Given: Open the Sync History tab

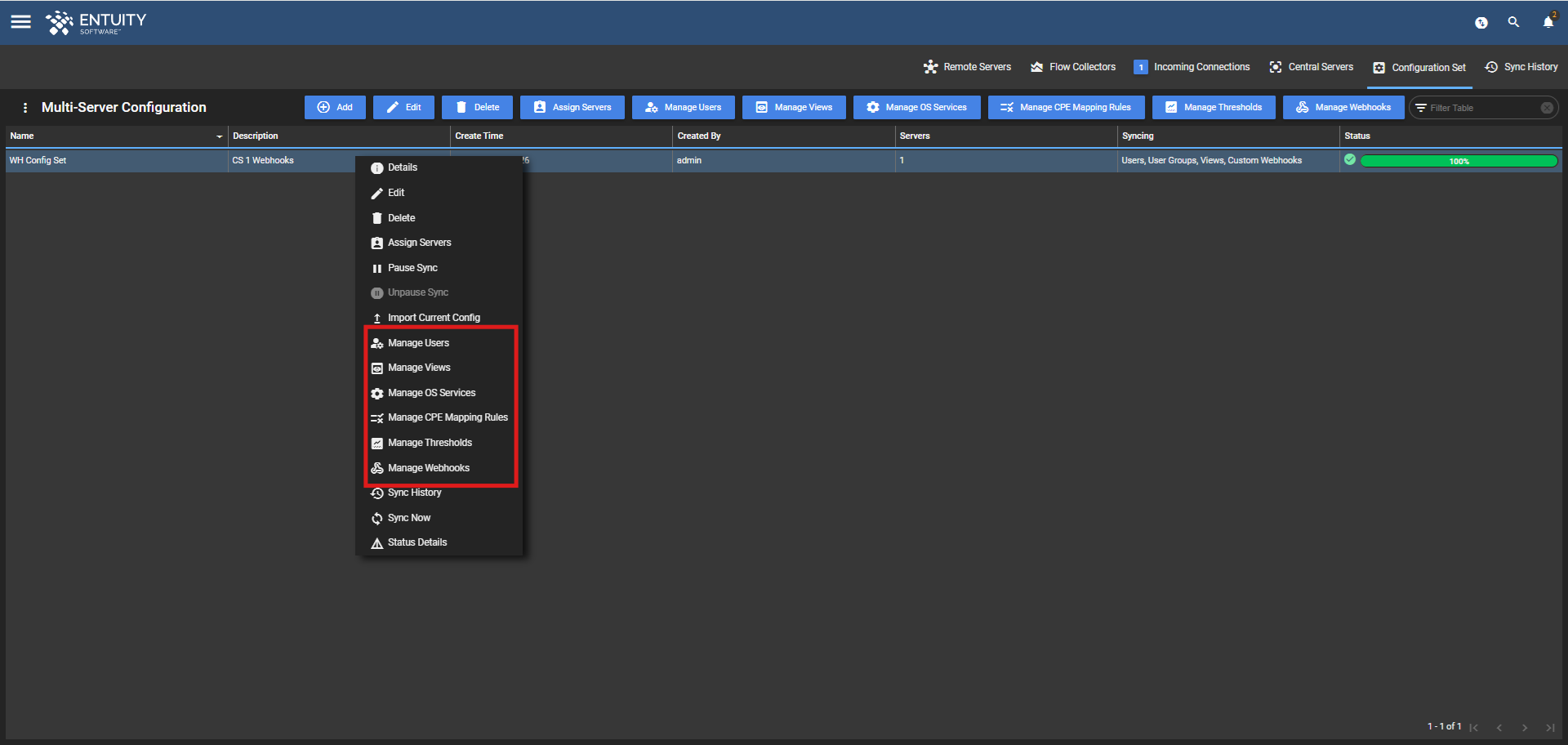Looking at the screenshot, I should 1521,67.
